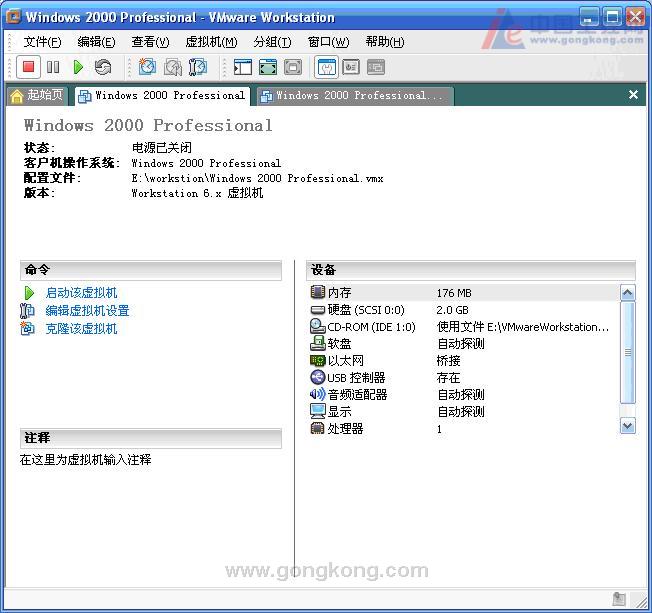Image resolution: width=652 pixels, height=613 pixels.
Task: Toggle the sidebar view toolbar icon
Action: (x=243, y=67)
